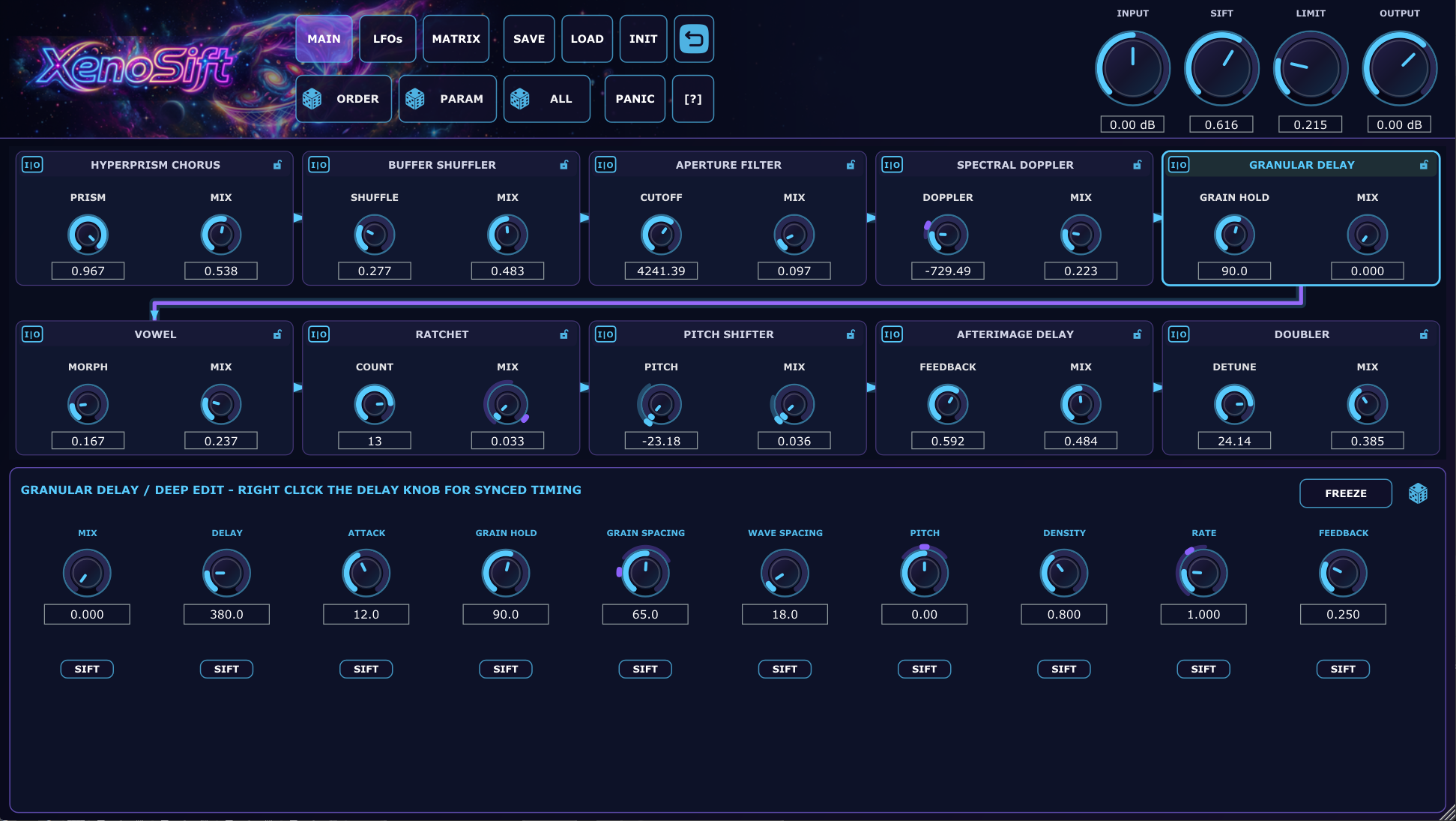Screen dimensions: 1456x821
Task: Bypass Doubler module with its I|O switch
Action: [x=1179, y=334]
